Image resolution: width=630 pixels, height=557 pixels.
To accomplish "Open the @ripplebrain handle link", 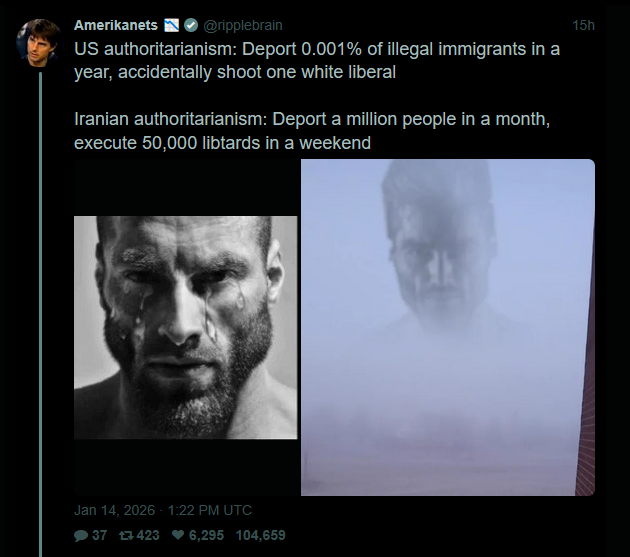I will coord(243,25).
